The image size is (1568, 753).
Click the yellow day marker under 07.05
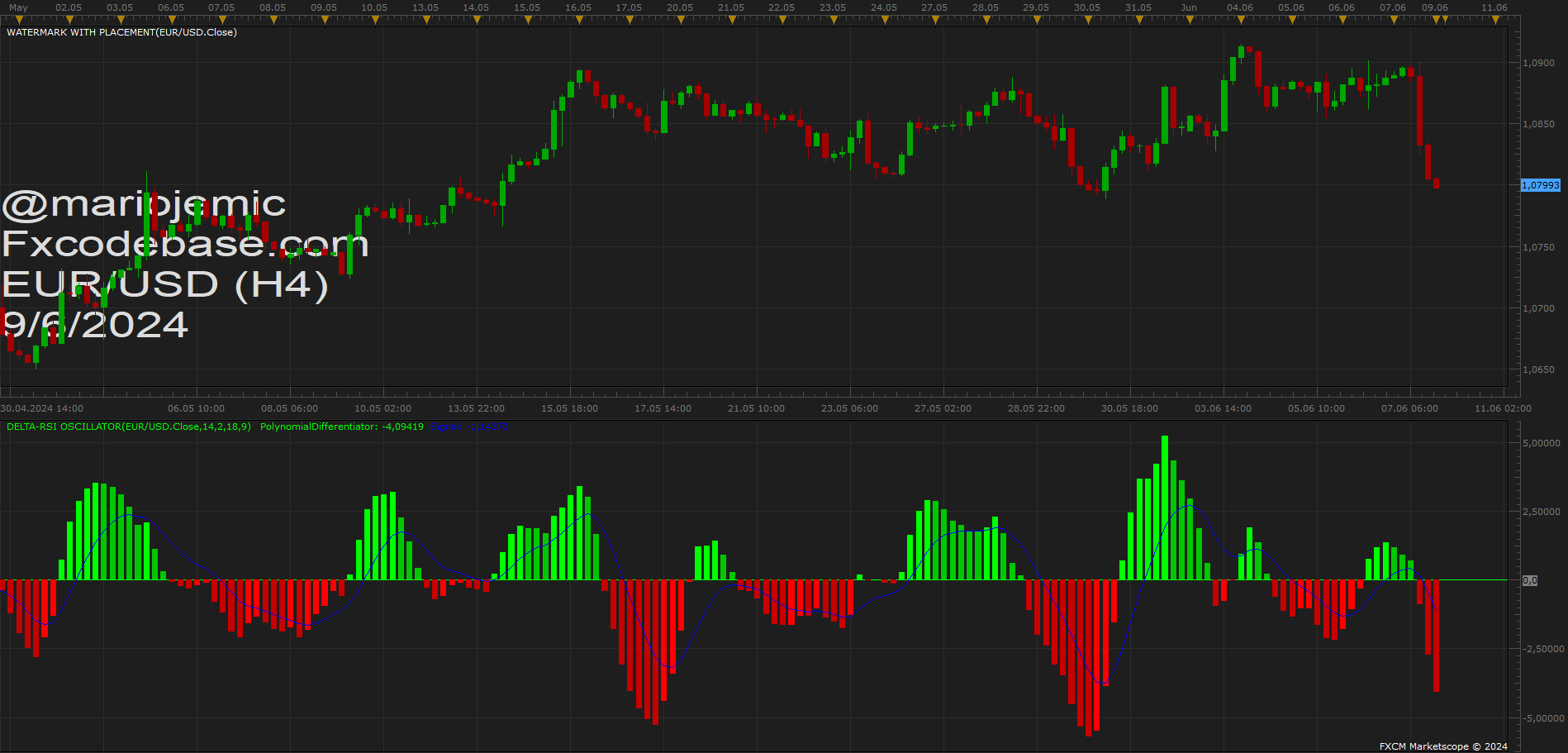pyautogui.click(x=222, y=20)
